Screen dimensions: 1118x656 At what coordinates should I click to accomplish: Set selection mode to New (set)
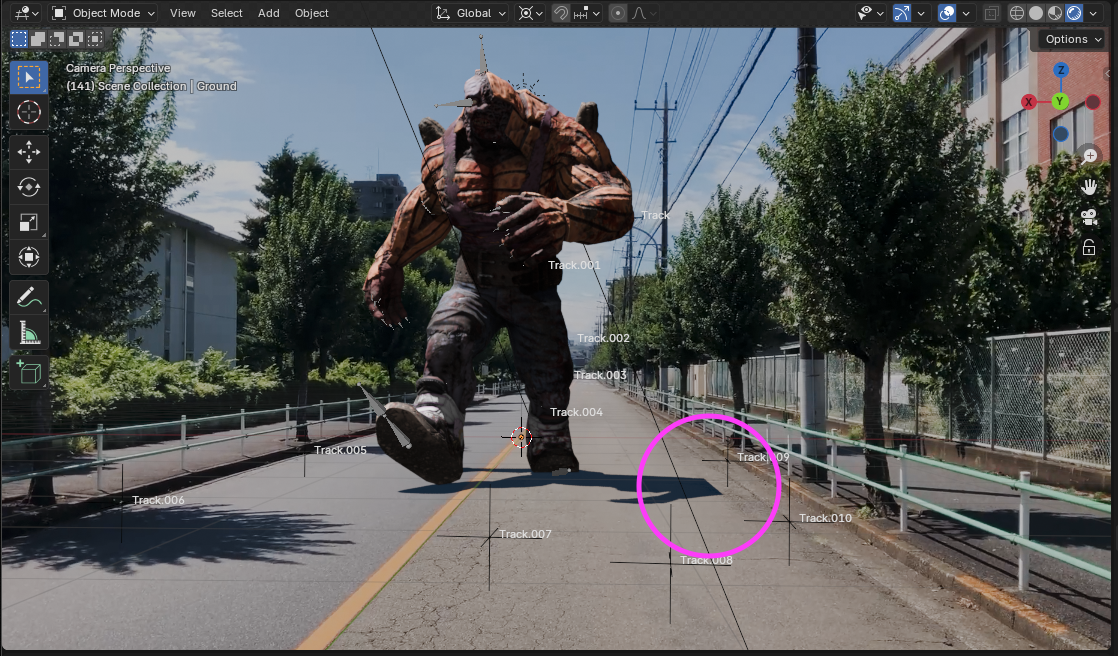19,39
